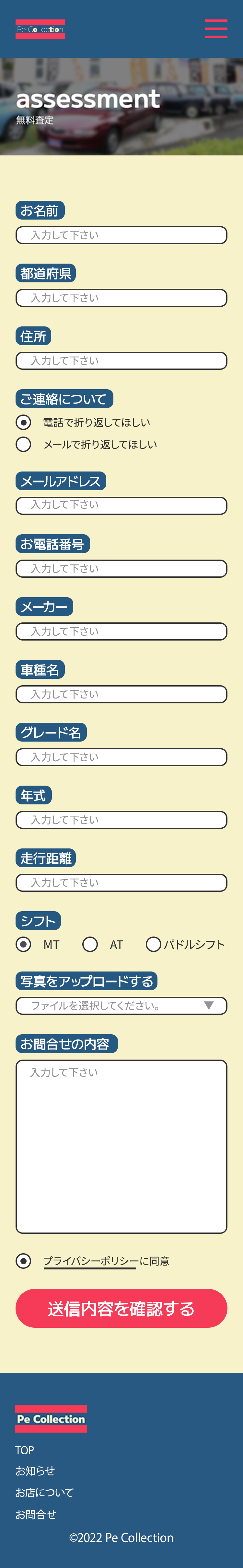Go to TOP footer link
Viewport: 243px width, 1568px height.
24,1450
